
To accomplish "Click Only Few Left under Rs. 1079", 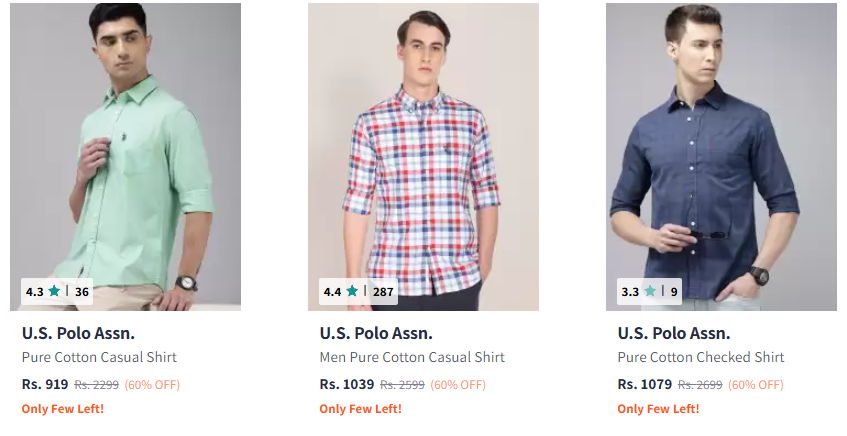I will (658, 408).
